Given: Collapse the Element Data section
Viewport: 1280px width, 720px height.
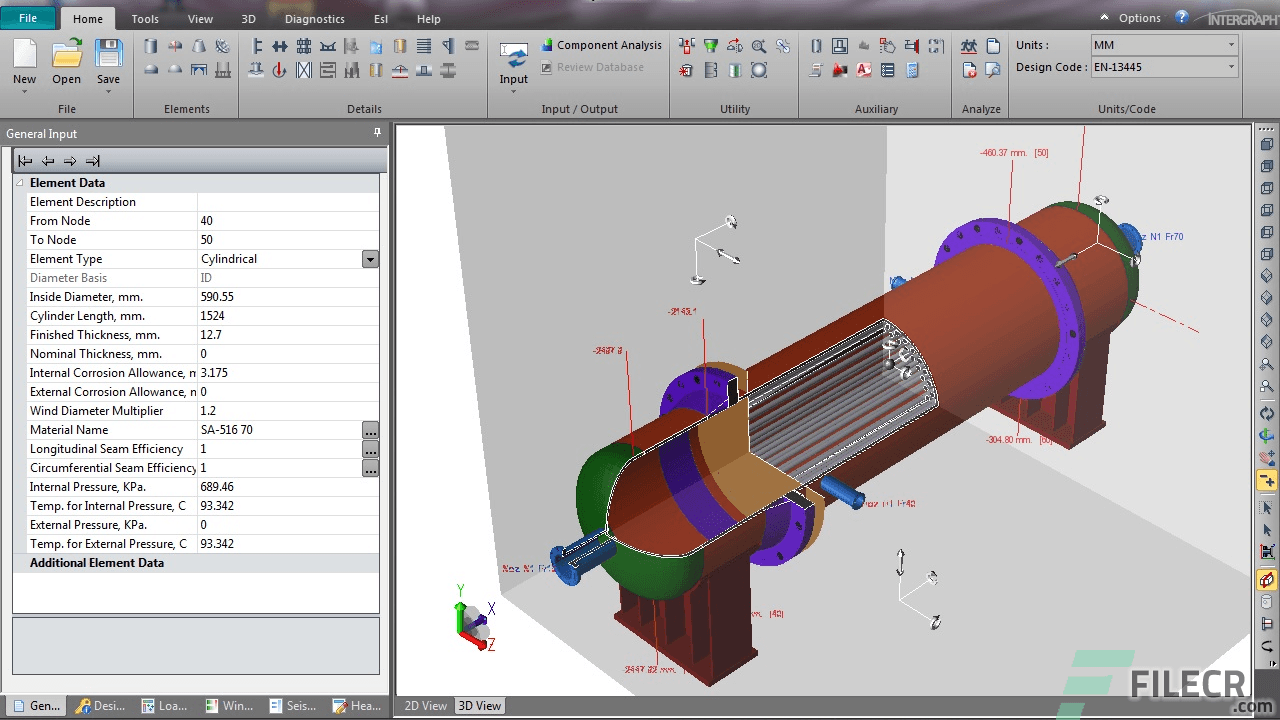Looking at the screenshot, I should 19,183.
